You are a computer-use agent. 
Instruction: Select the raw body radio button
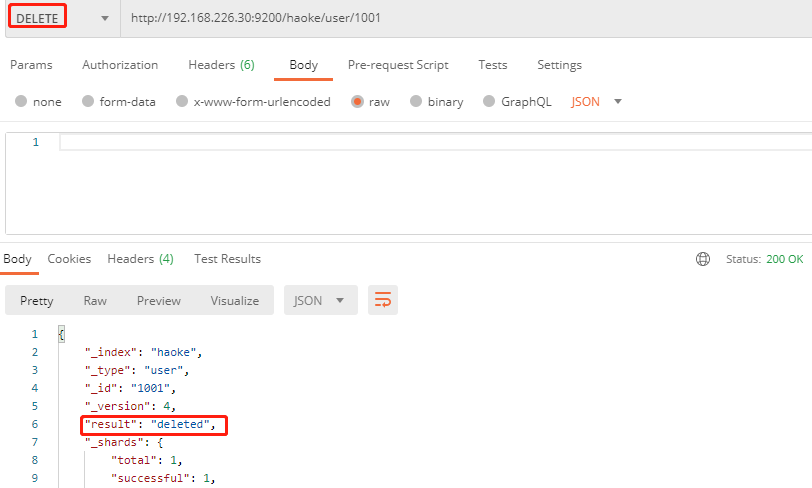(x=357, y=101)
